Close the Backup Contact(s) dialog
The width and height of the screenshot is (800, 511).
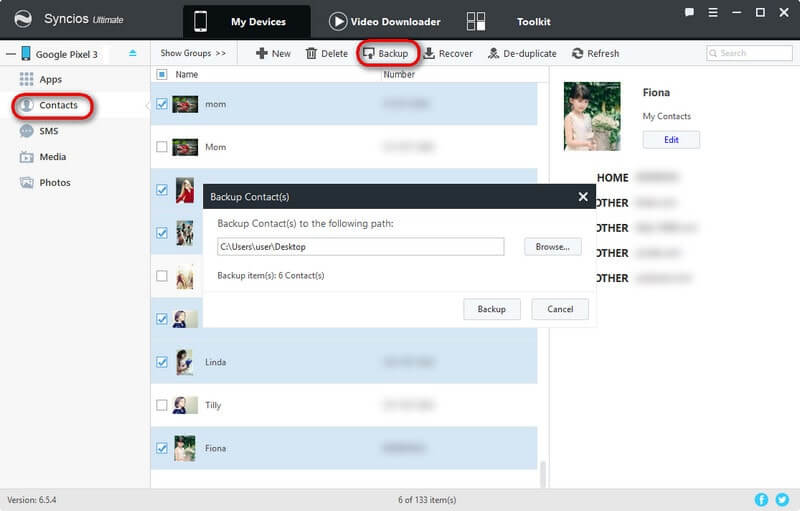point(583,196)
